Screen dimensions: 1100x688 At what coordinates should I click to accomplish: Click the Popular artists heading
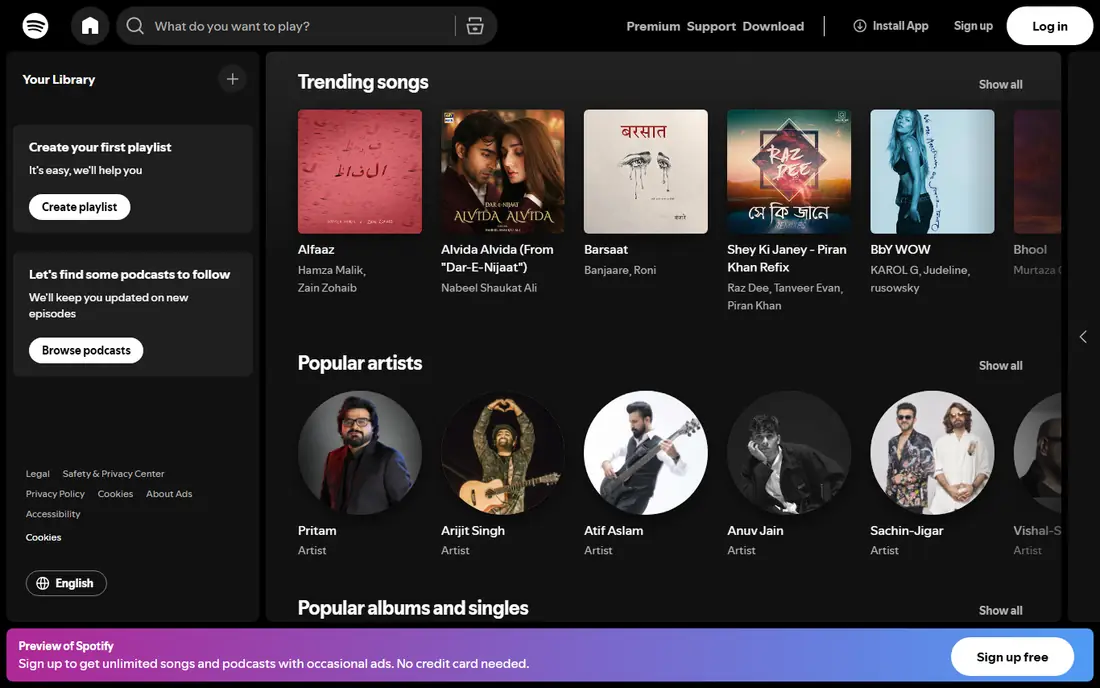(360, 363)
